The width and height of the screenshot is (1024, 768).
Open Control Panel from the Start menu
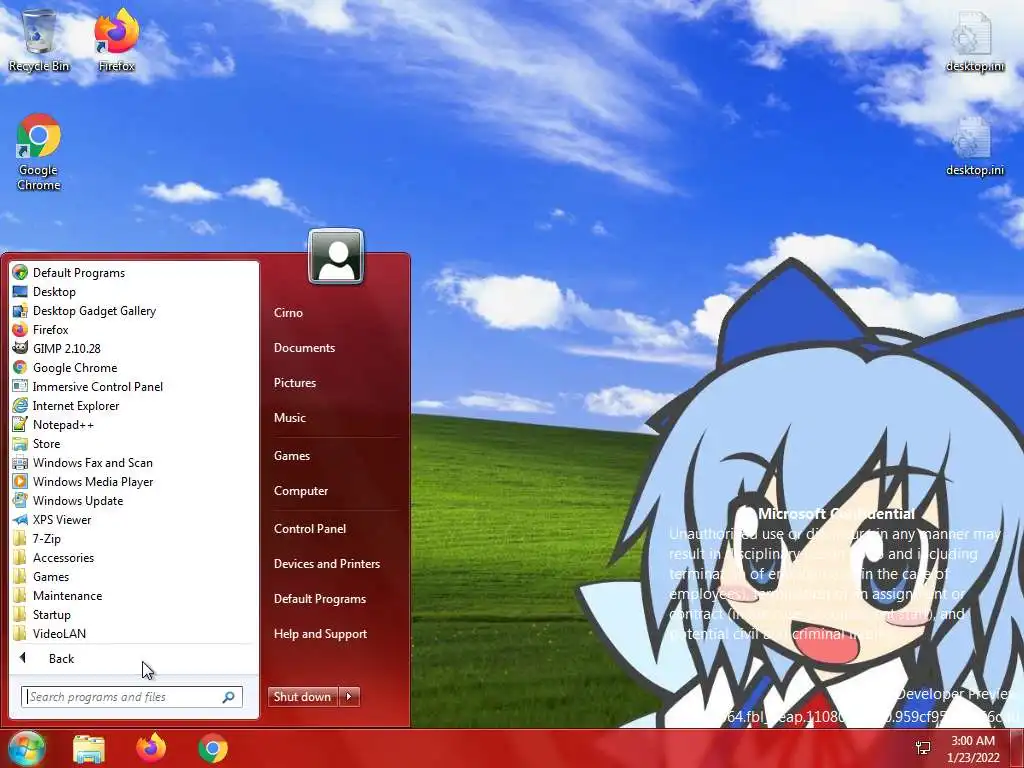coord(310,528)
